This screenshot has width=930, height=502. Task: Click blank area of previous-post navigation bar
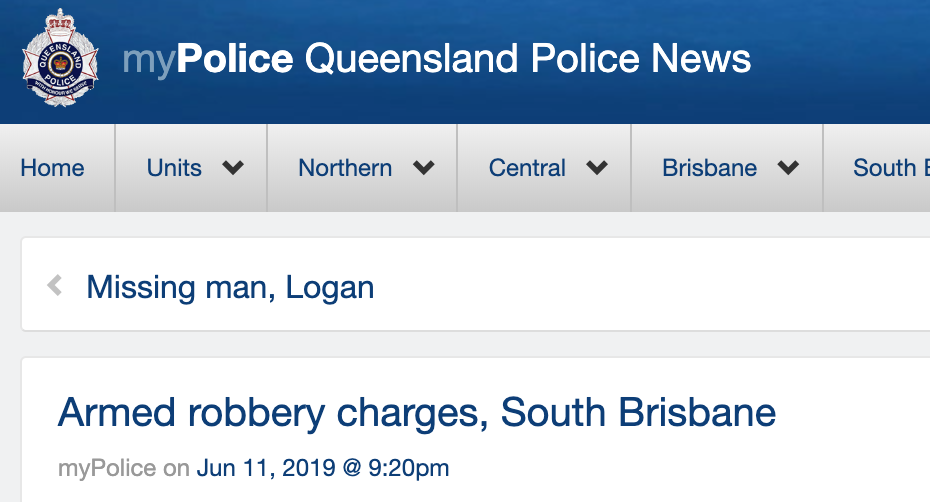tap(650, 288)
